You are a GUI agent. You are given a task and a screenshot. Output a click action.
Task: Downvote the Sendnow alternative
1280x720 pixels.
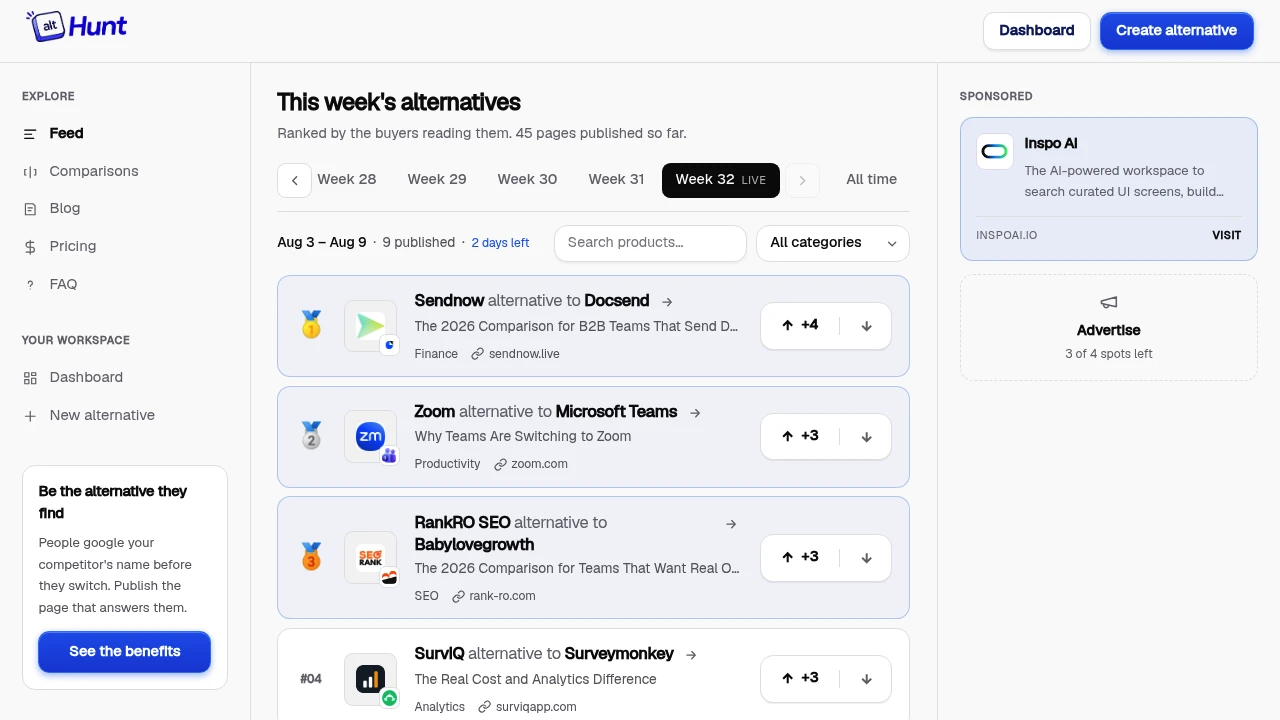pos(866,326)
